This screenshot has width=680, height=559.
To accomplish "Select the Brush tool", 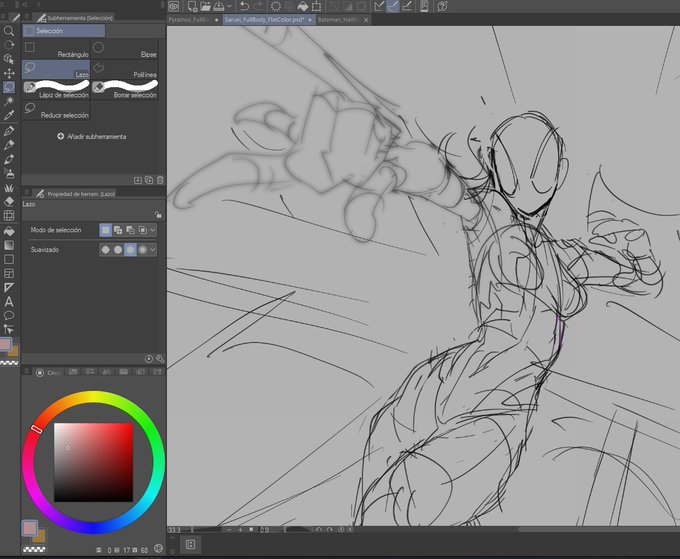I will [9, 159].
